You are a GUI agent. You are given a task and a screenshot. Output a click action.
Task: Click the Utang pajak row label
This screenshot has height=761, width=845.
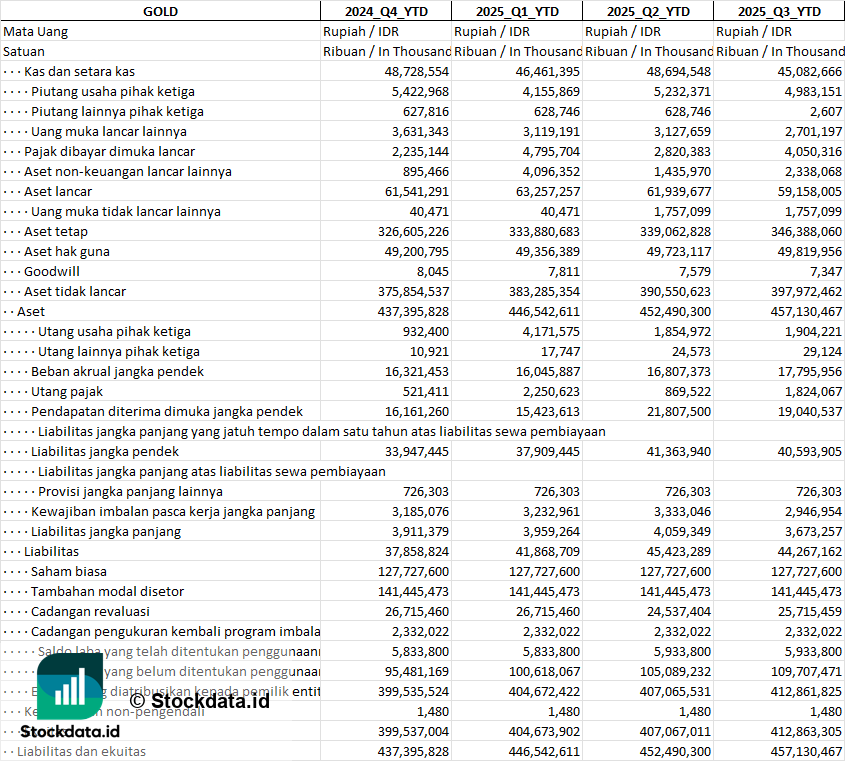67,391
